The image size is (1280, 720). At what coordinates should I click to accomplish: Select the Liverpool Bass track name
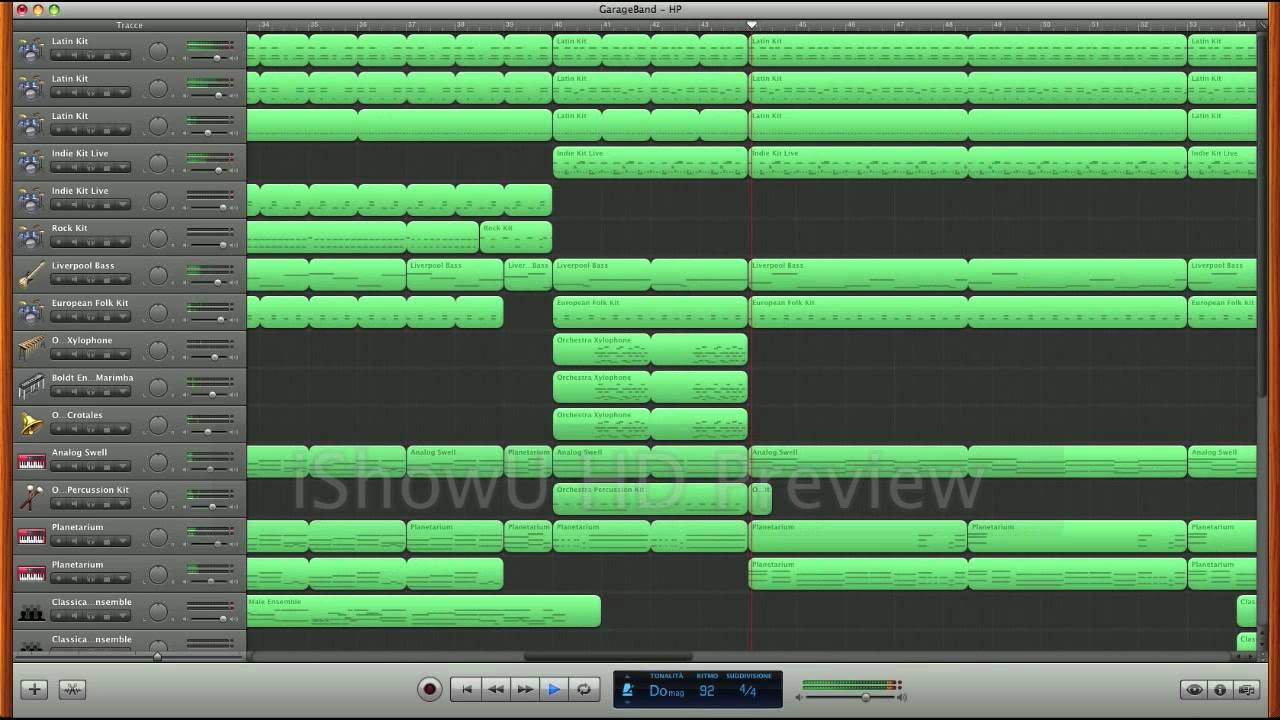click(83, 266)
